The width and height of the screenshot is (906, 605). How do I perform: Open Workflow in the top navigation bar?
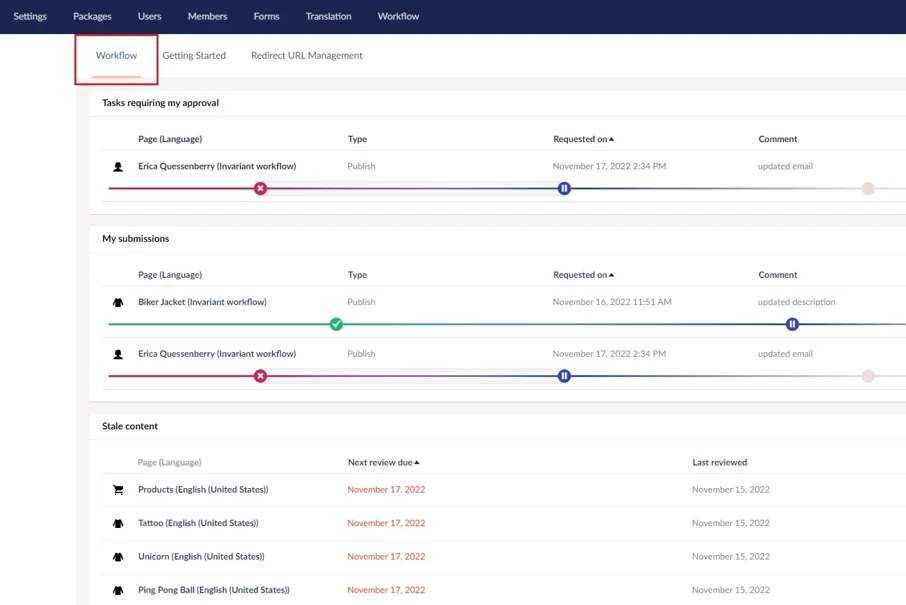coord(398,16)
